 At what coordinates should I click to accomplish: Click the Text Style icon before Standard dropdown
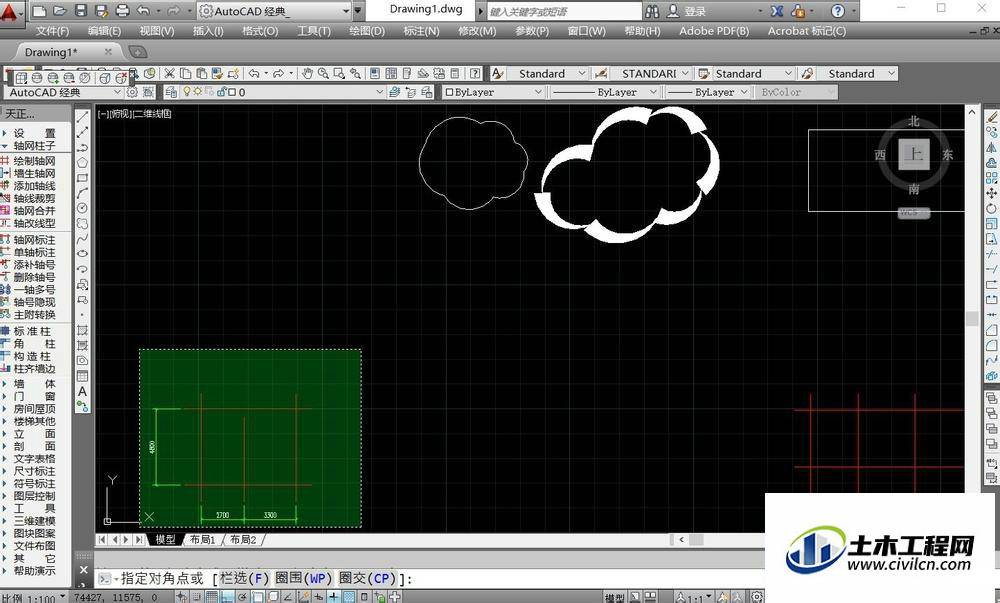497,74
